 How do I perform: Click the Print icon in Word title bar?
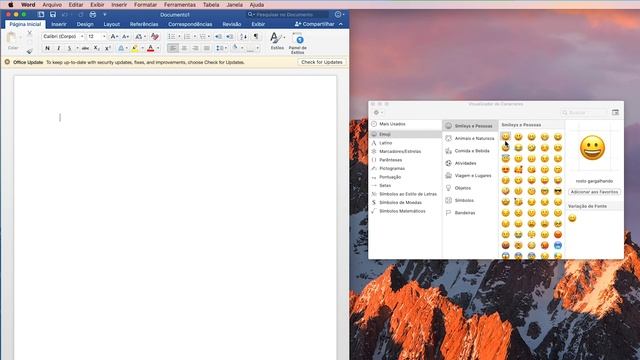click(93, 14)
